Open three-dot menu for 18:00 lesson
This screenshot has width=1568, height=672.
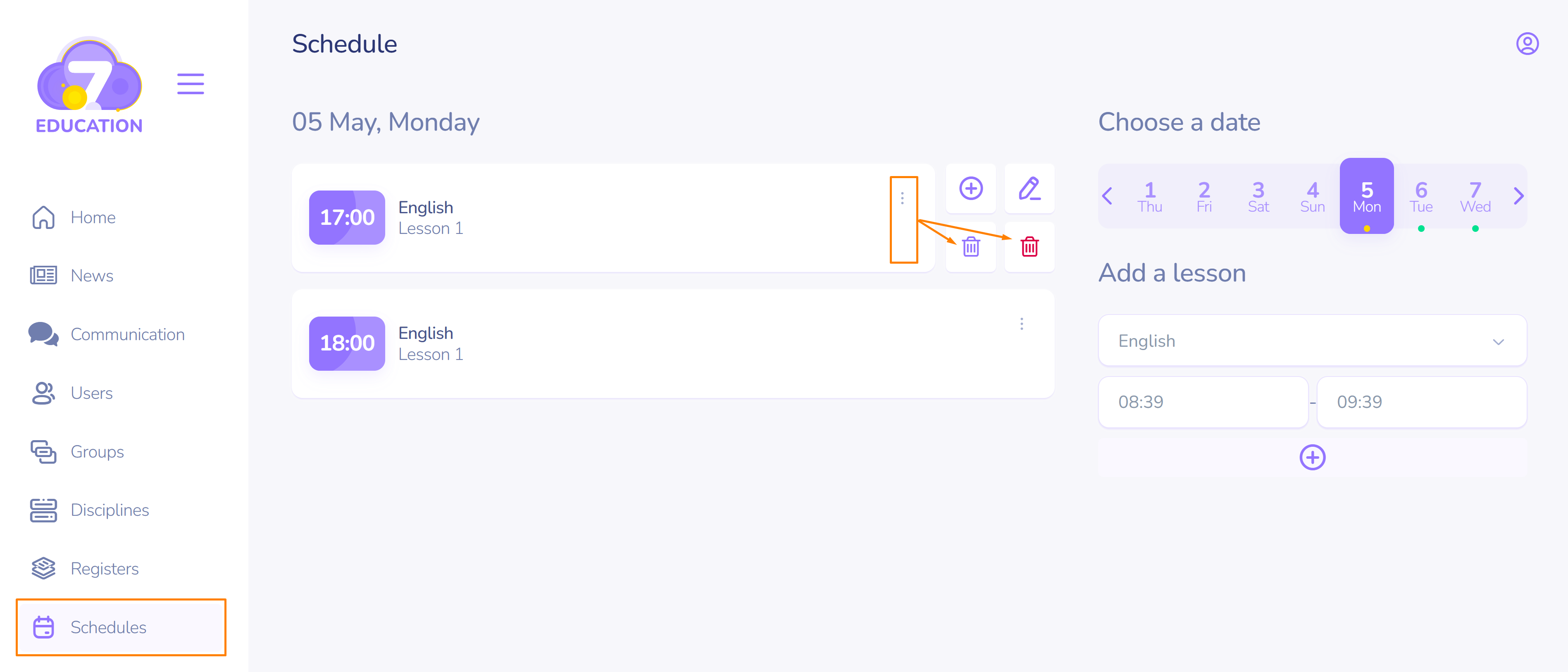[1021, 324]
